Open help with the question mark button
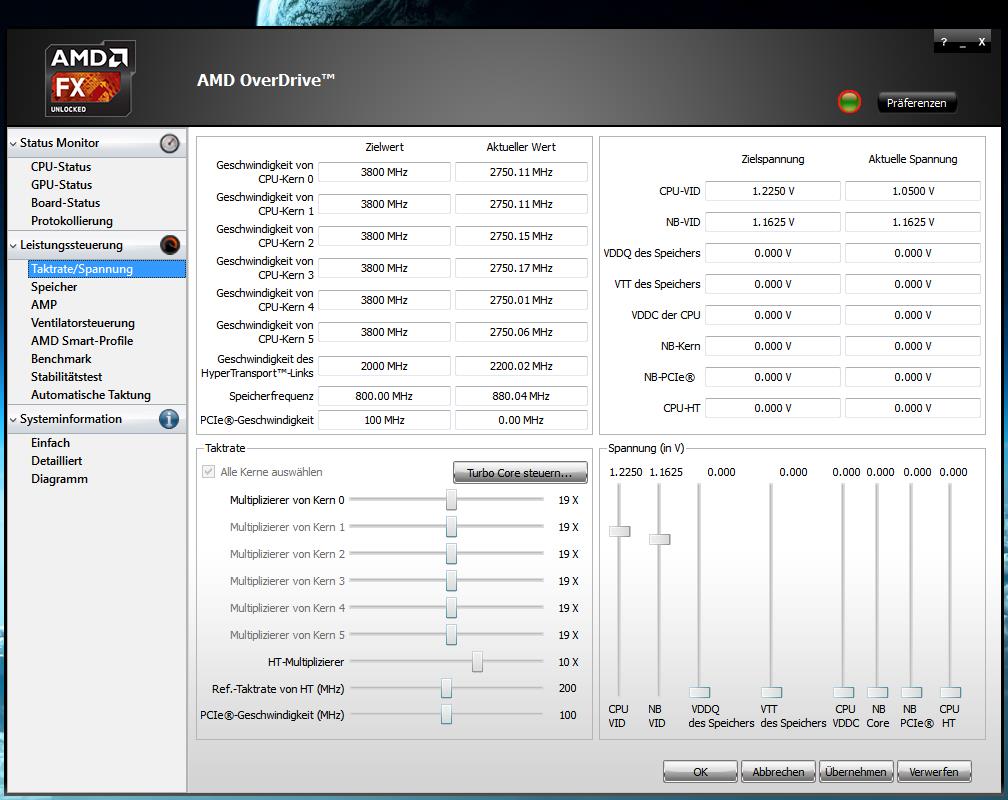Viewport: 1008px width, 800px height. coord(944,42)
